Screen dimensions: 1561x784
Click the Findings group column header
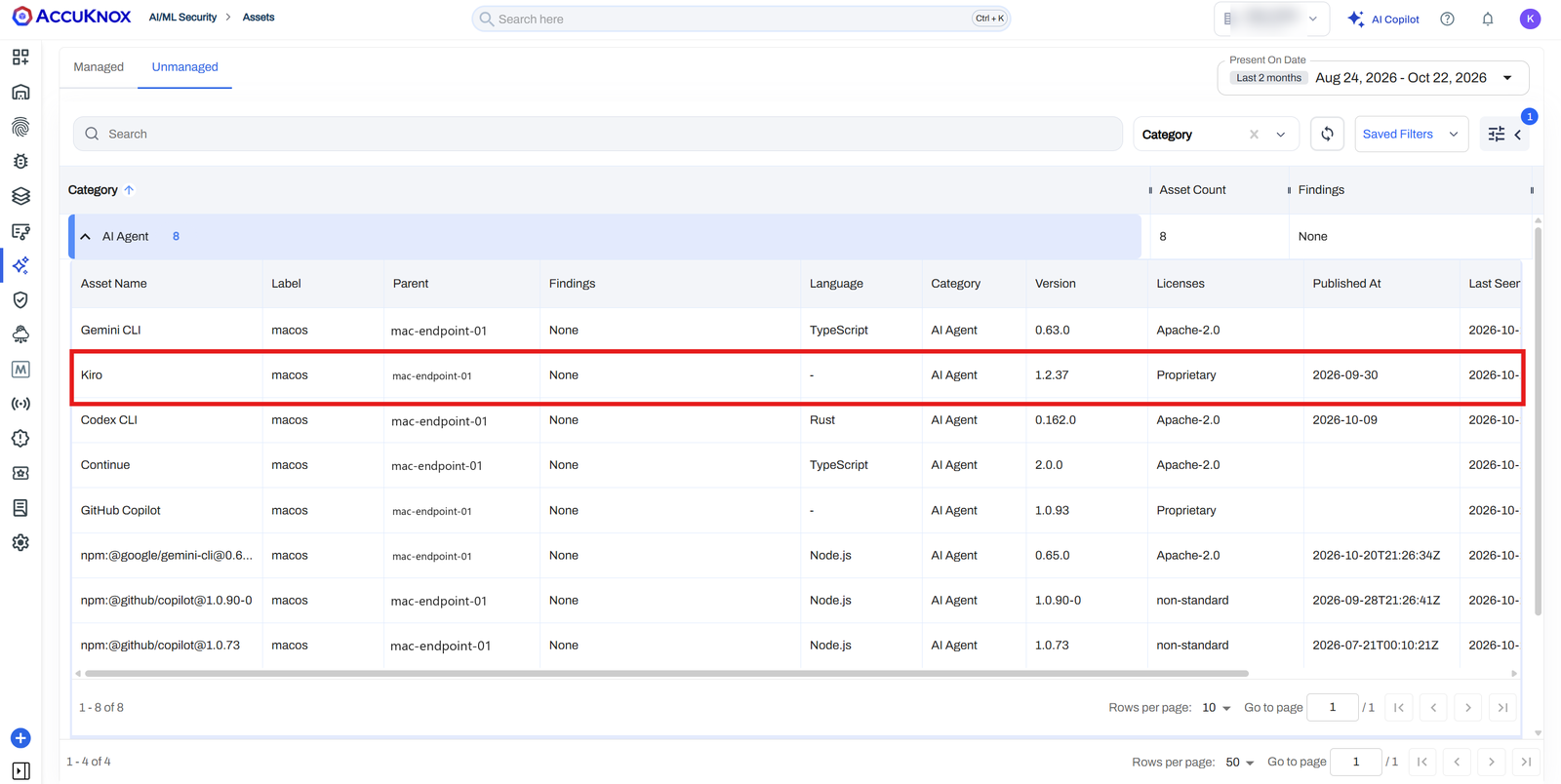click(x=1321, y=190)
